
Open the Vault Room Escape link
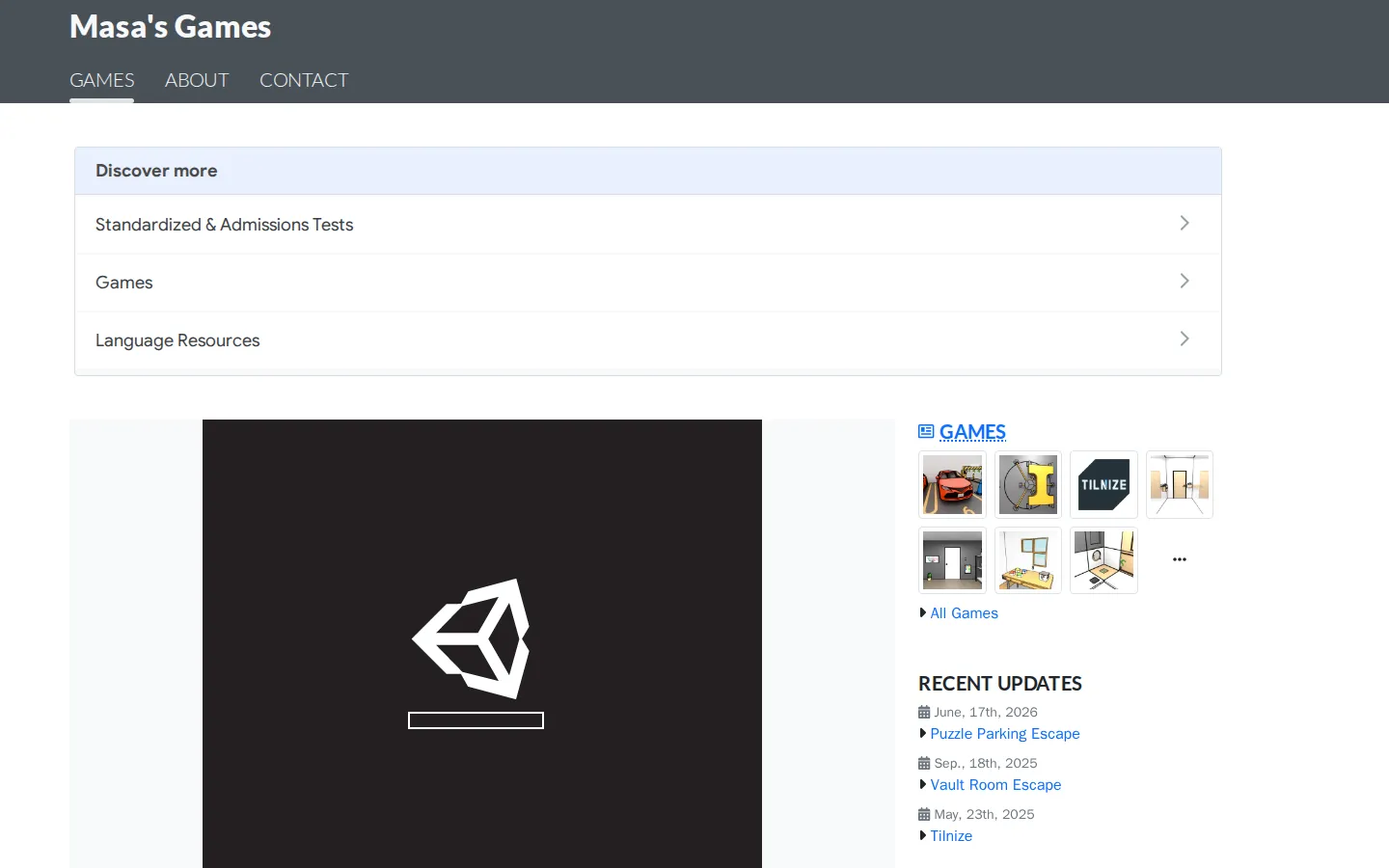(x=995, y=785)
